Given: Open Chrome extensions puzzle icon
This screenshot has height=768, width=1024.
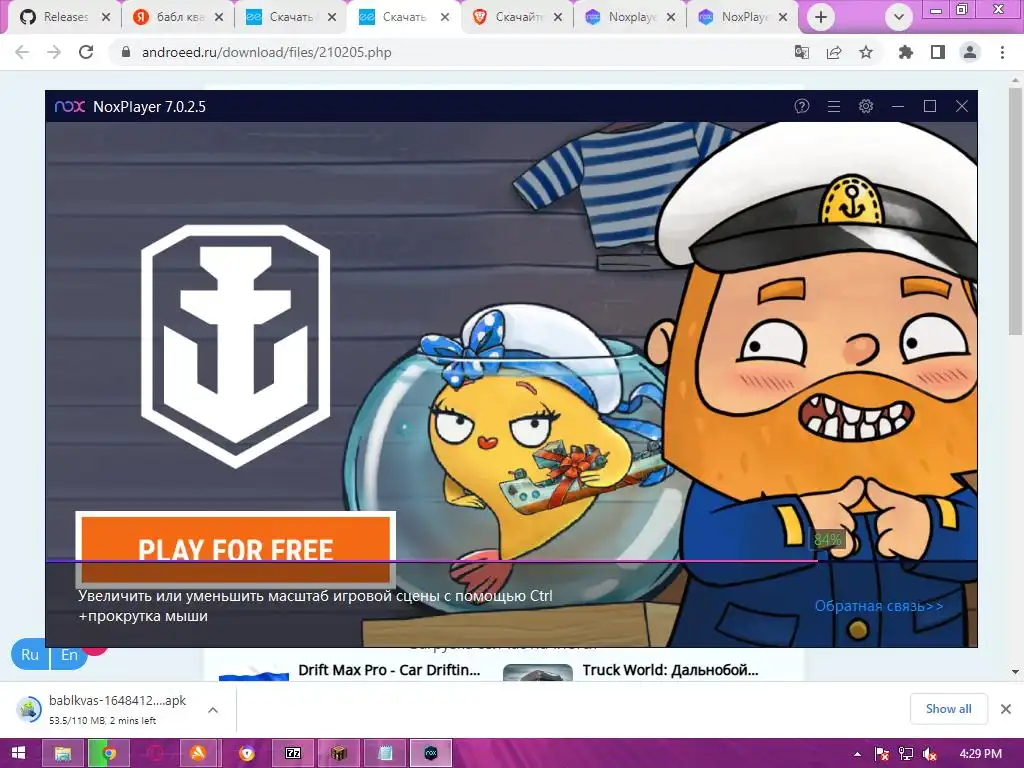Looking at the screenshot, I should tap(905, 52).
